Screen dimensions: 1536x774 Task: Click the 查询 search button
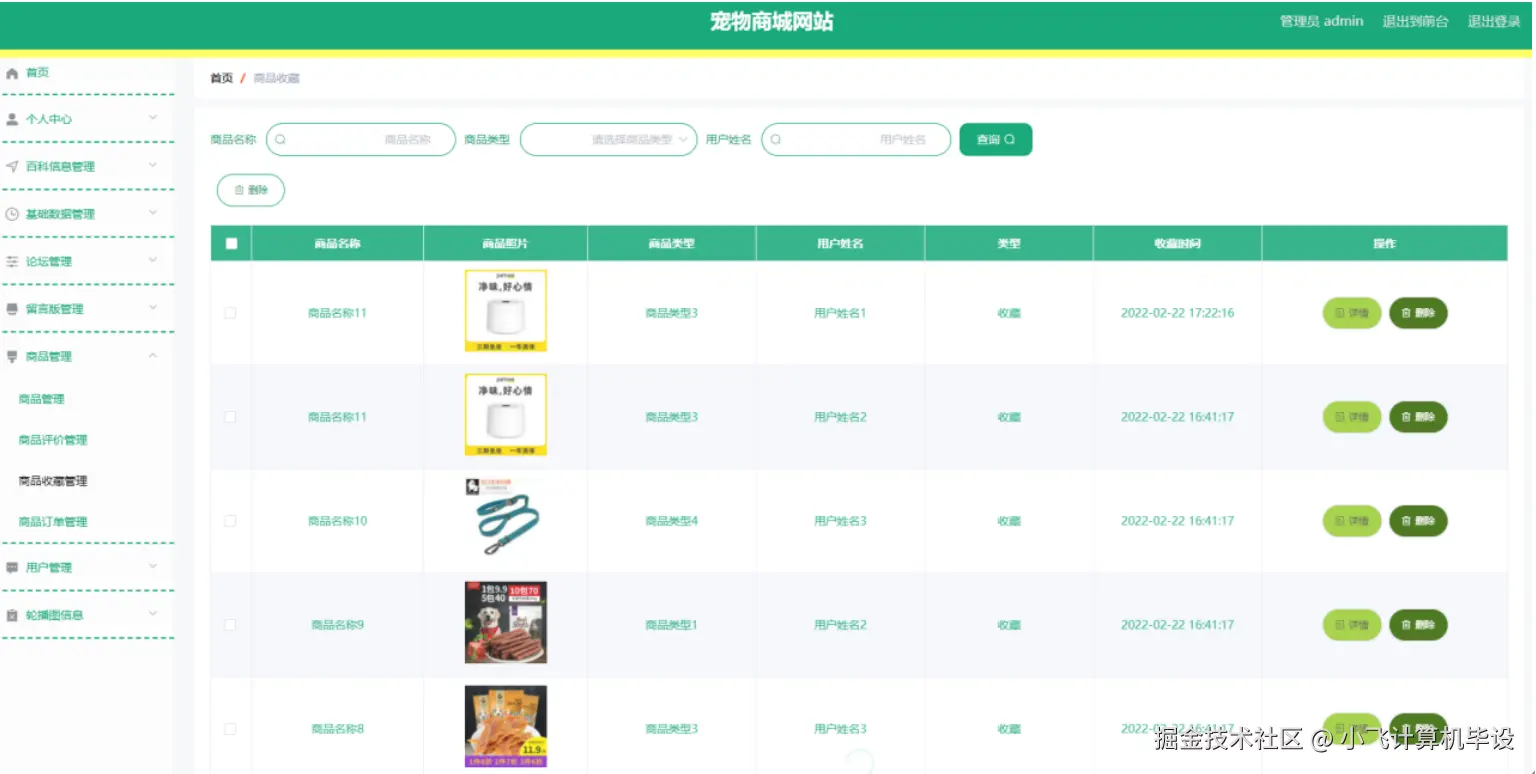pyautogui.click(x=996, y=140)
